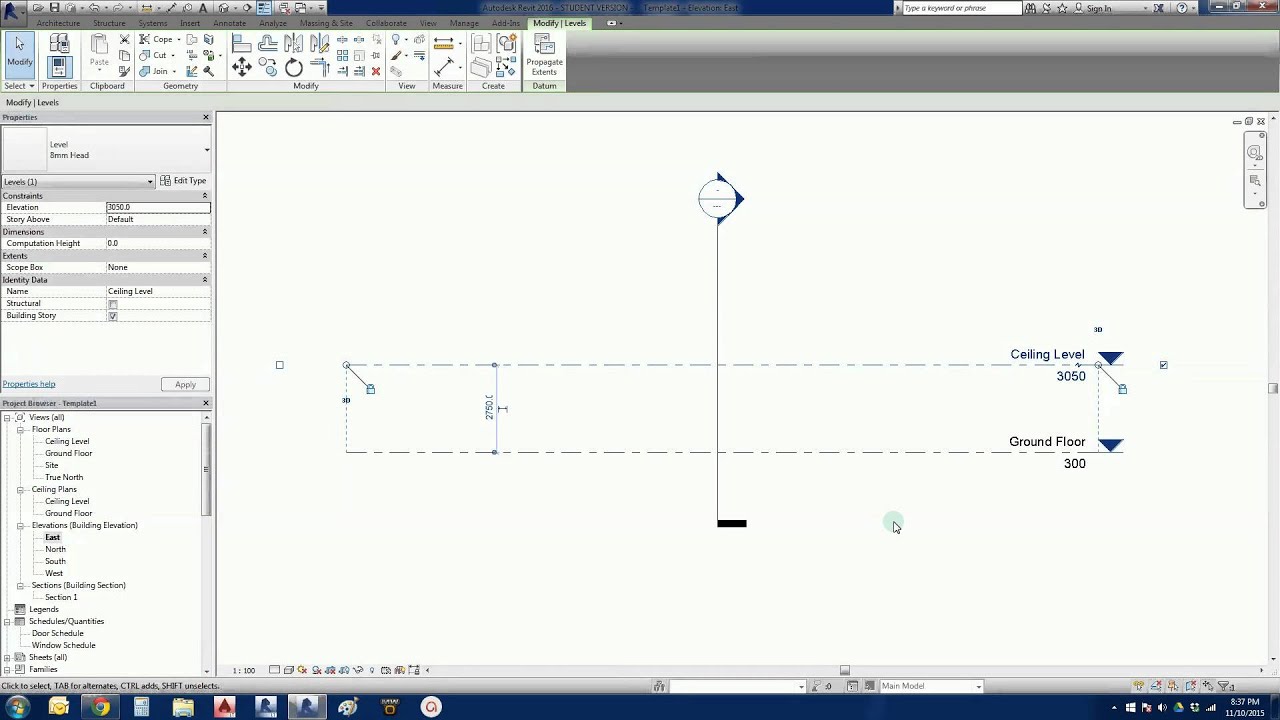Click the right lock icon near Ceiling Level

(x=1122, y=389)
